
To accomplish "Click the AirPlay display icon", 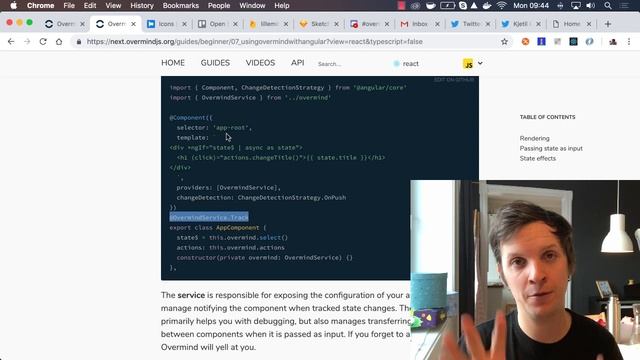I will click(576, 5).
